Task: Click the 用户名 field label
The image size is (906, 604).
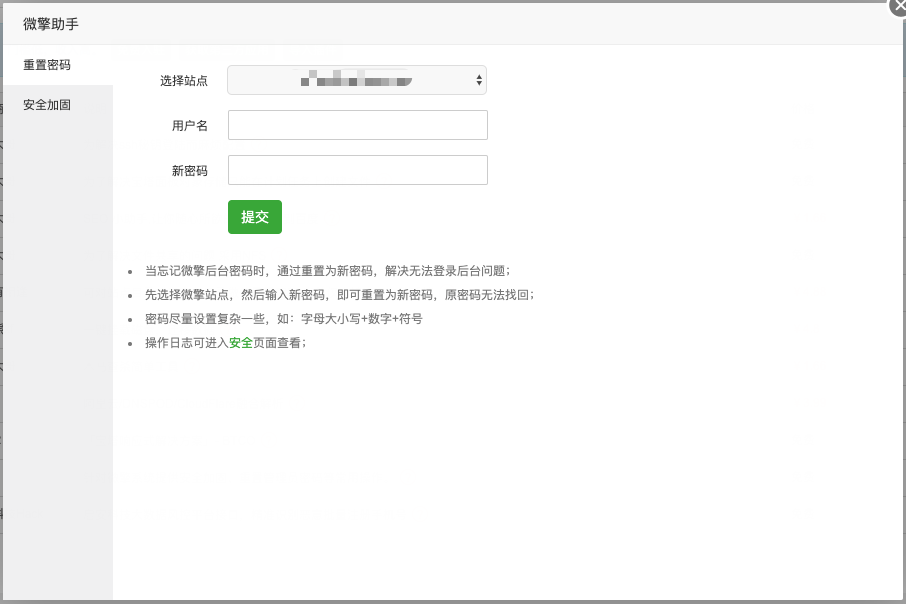Action: click(190, 125)
